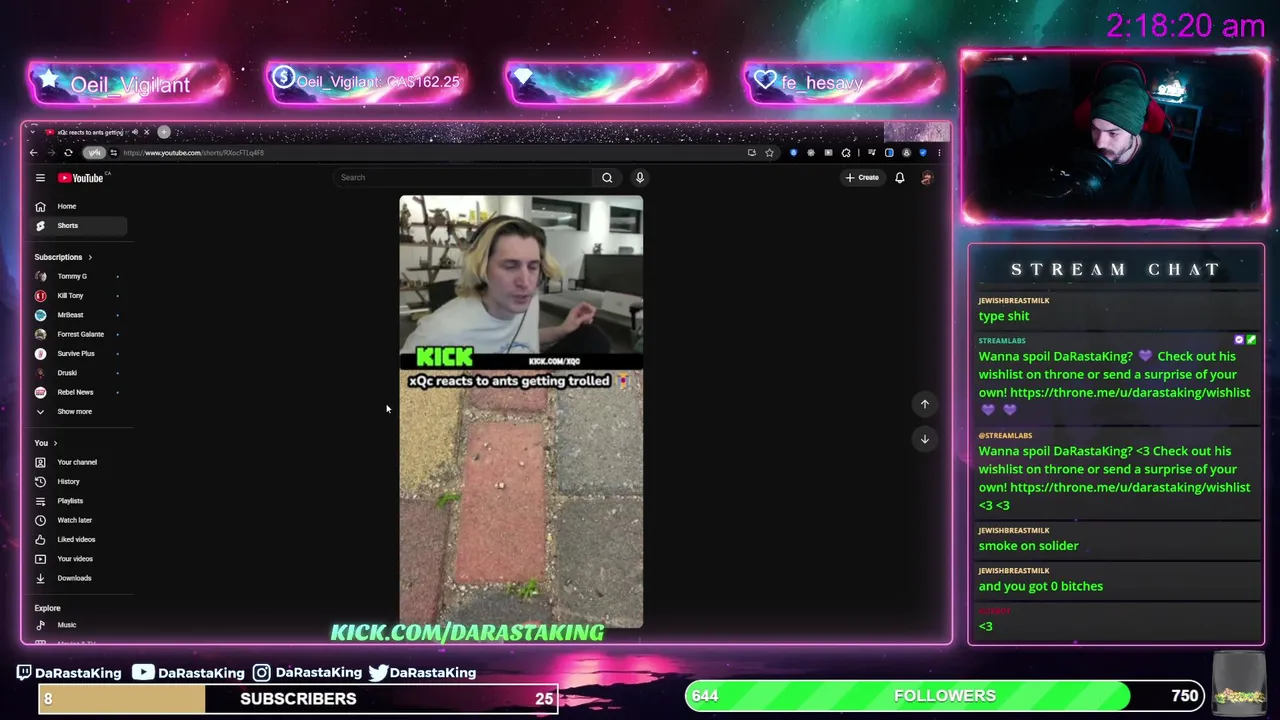Click the YouTube DaRastaKing handle
Image resolution: width=1280 pixels, height=720 pixels.
tap(189, 673)
